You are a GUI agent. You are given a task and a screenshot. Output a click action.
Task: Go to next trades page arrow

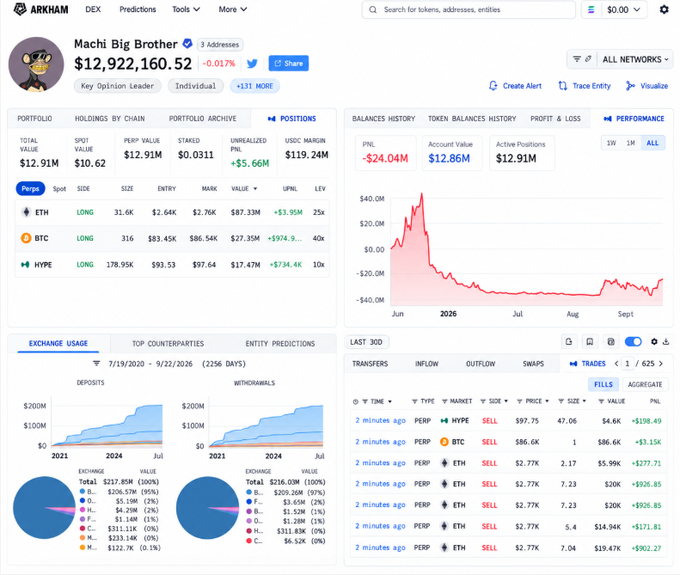tap(660, 363)
